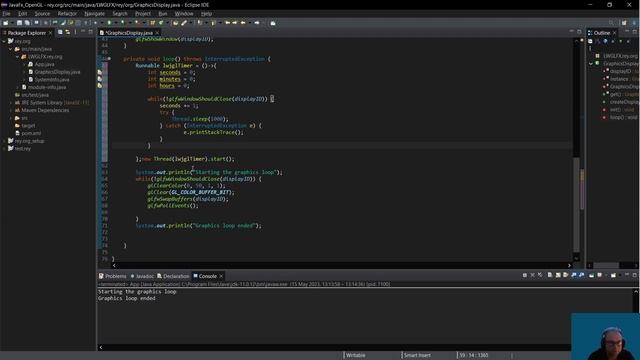
Task: Open the Navigate menu
Action: 94,13
